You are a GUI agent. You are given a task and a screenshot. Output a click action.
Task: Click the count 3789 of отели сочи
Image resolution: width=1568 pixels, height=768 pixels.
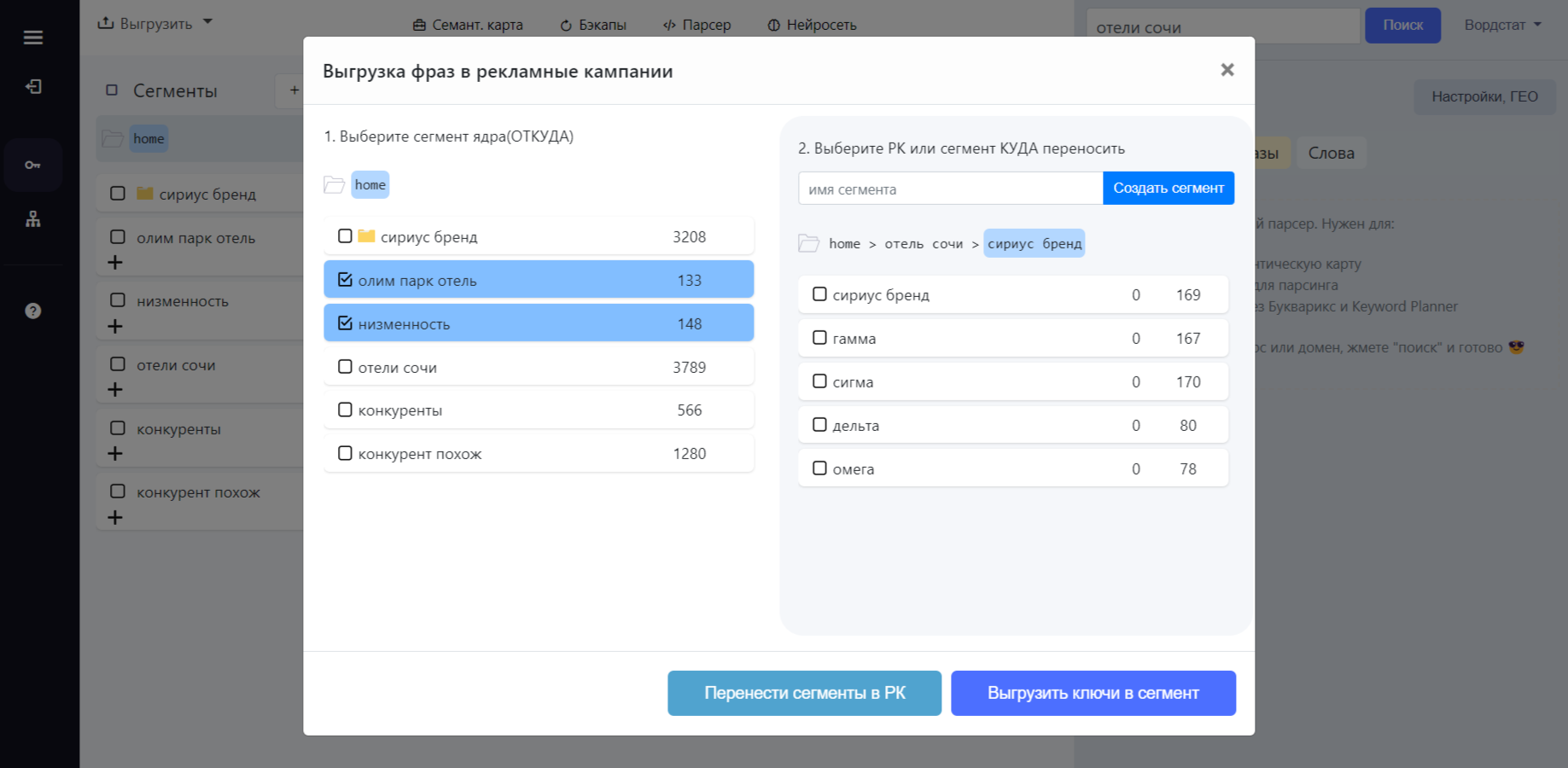pyautogui.click(x=689, y=367)
